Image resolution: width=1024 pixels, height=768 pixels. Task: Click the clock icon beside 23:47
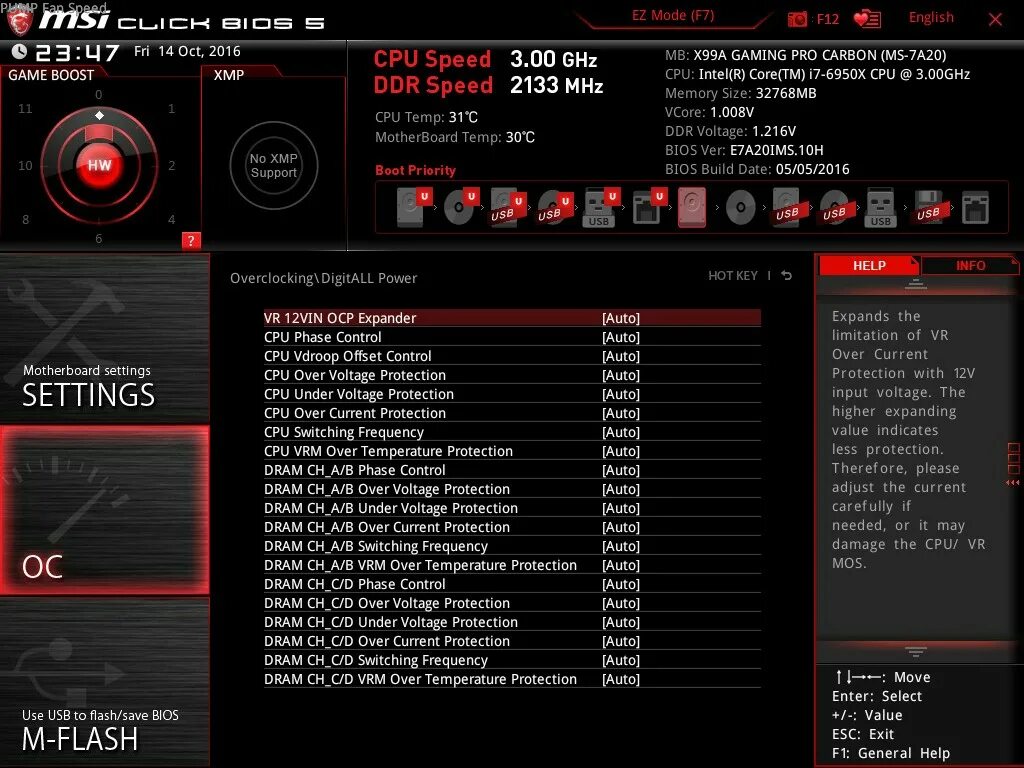tap(20, 51)
